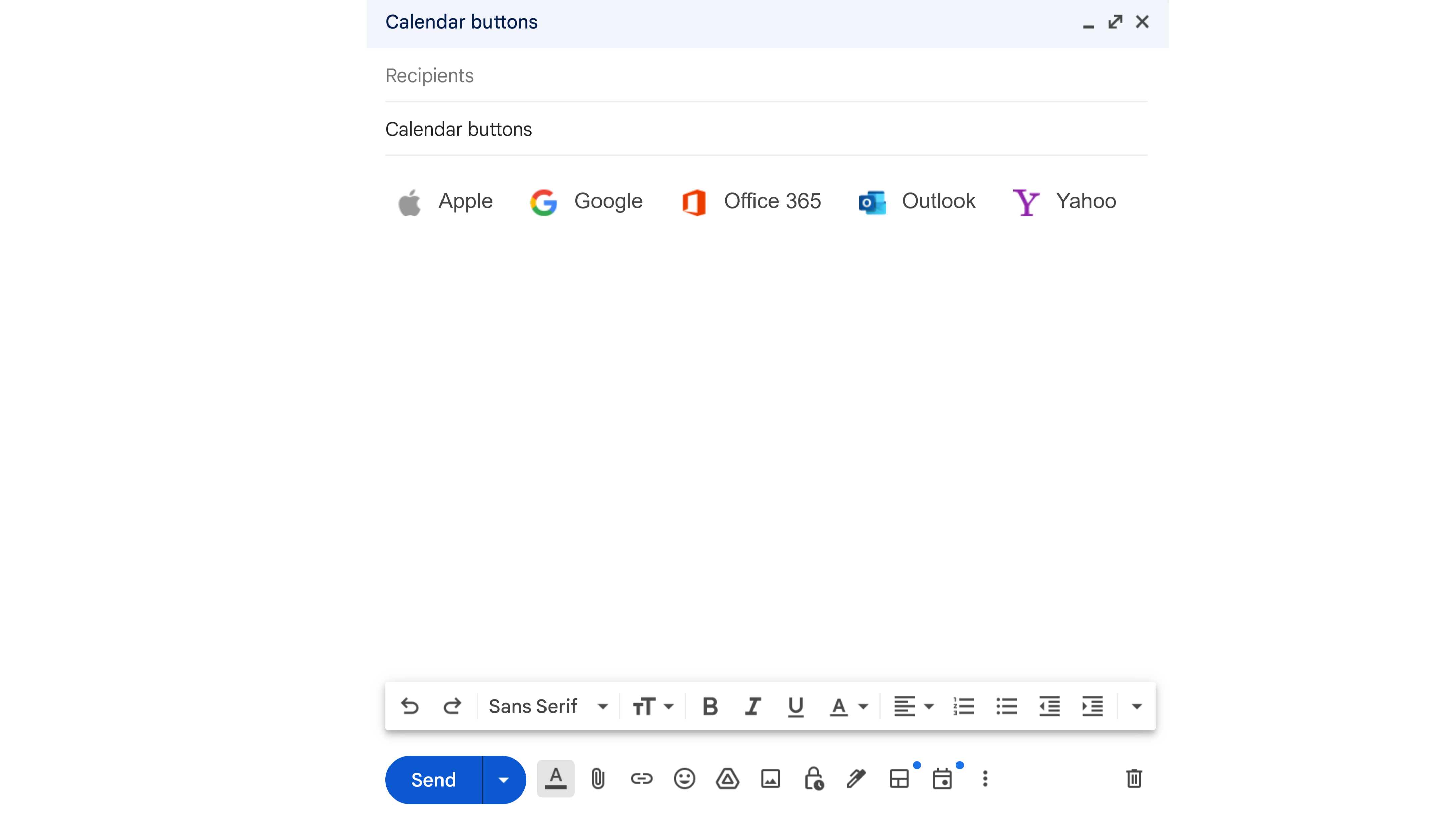This screenshot has width=1456, height=819.
Task: Click the Google calendar link
Action: coord(587,201)
